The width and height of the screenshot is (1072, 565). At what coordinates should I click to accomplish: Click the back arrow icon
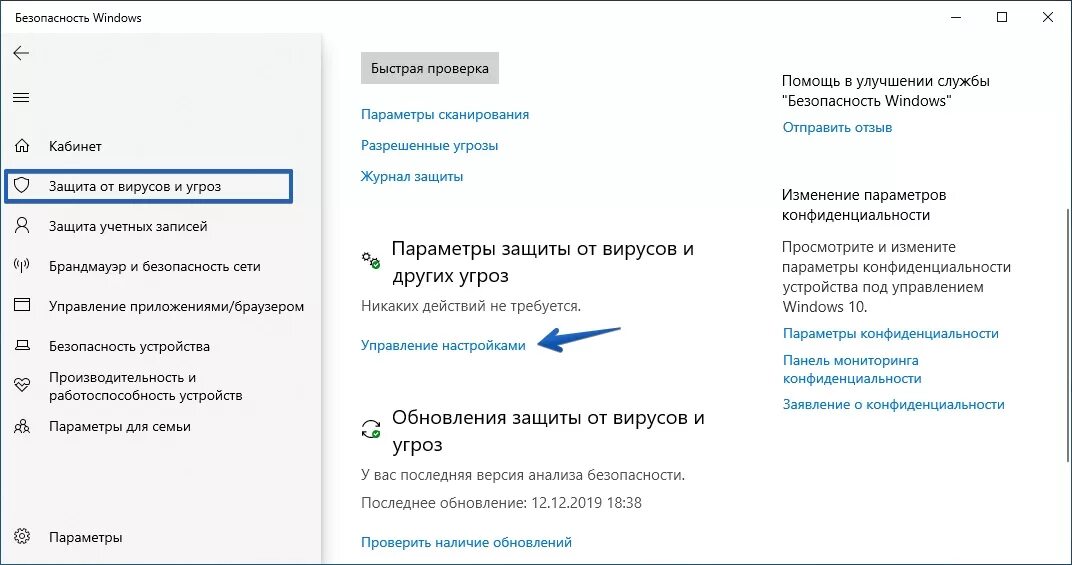(21, 53)
